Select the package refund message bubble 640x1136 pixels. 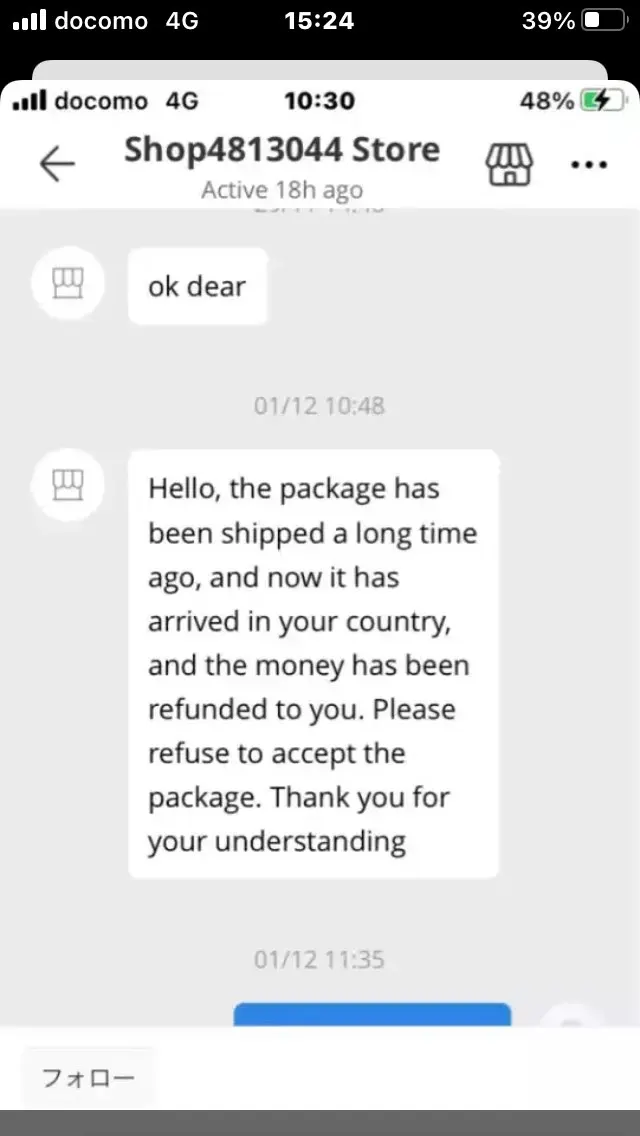(x=313, y=664)
